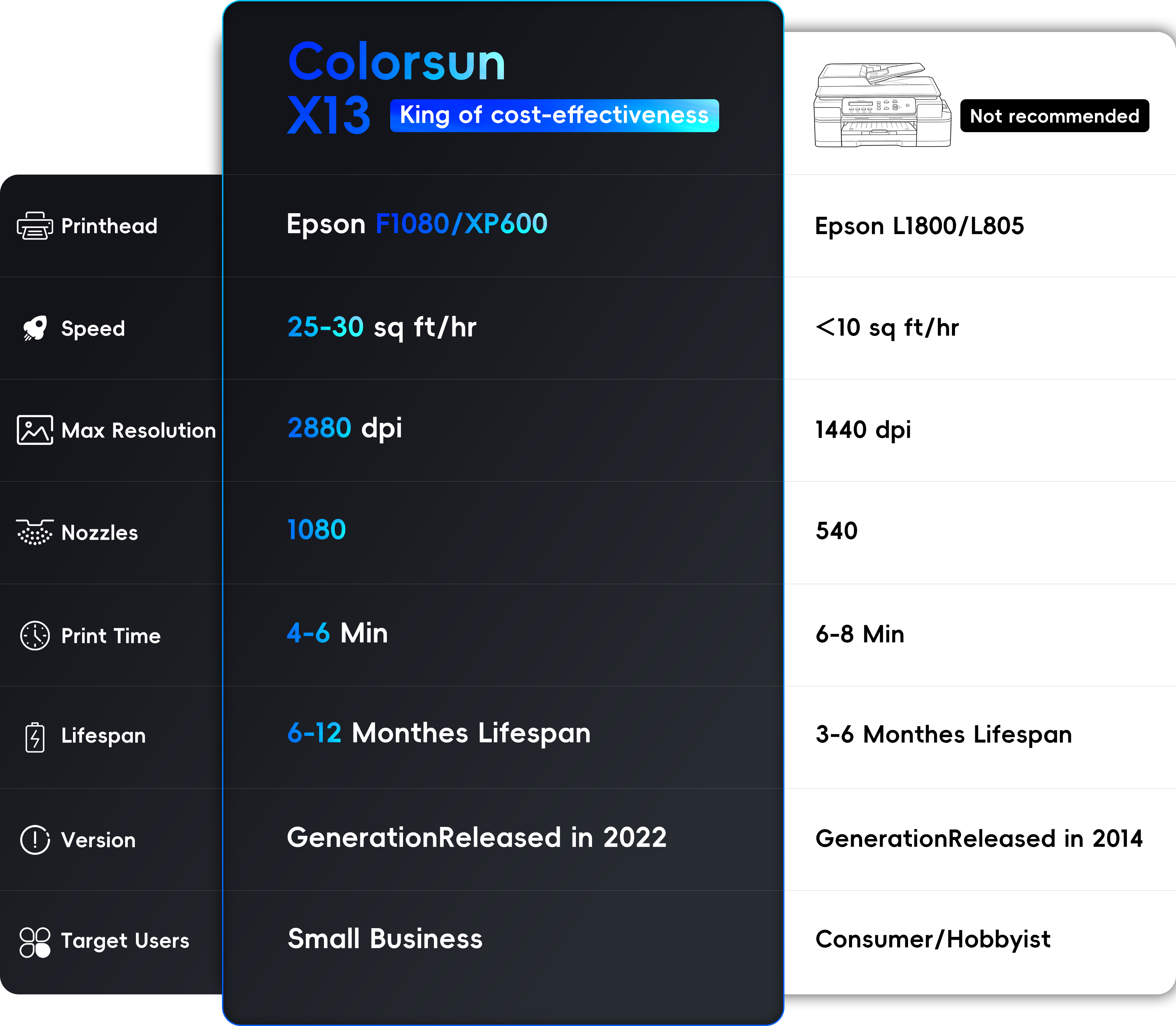Click the "Lifespan" row label
The width and height of the screenshot is (1176, 1026).
click(104, 736)
